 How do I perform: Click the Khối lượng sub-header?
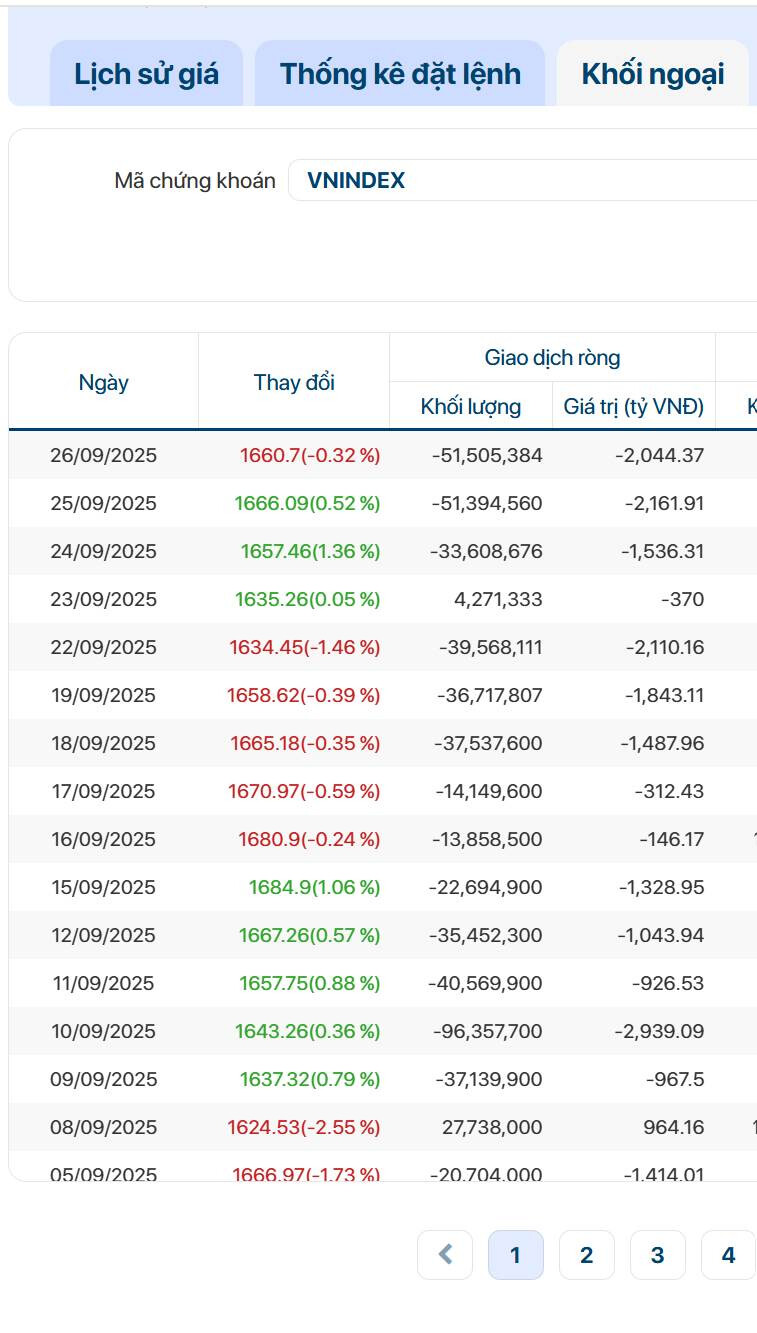click(x=470, y=406)
